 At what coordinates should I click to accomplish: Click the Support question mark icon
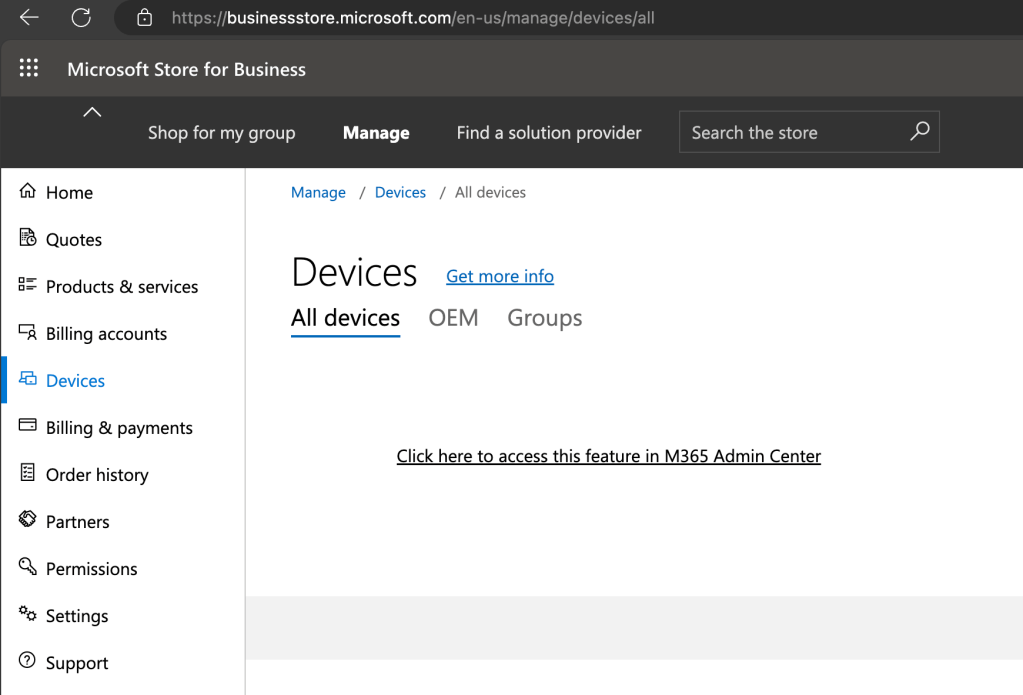27,662
